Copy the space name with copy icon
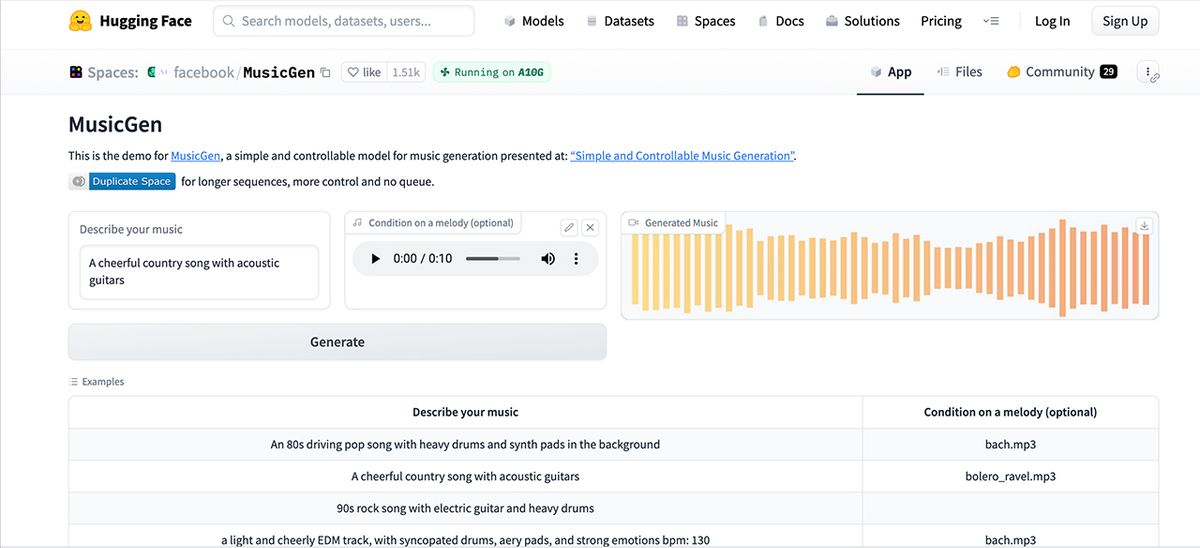 tap(325, 72)
